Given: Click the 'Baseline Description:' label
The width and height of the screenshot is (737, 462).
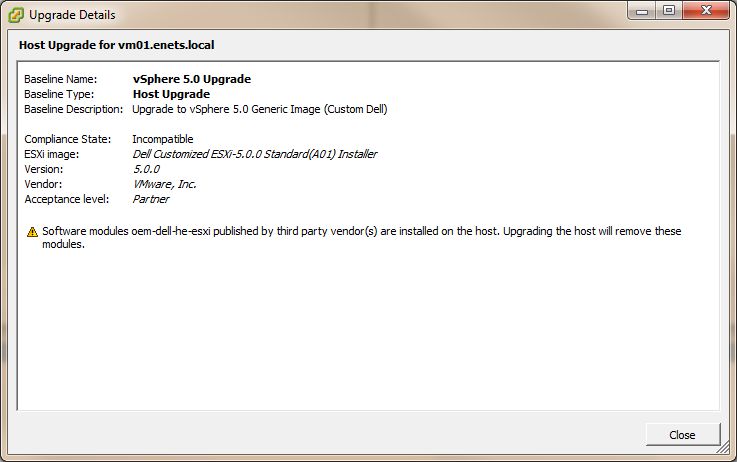Looking at the screenshot, I should (74, 109).
